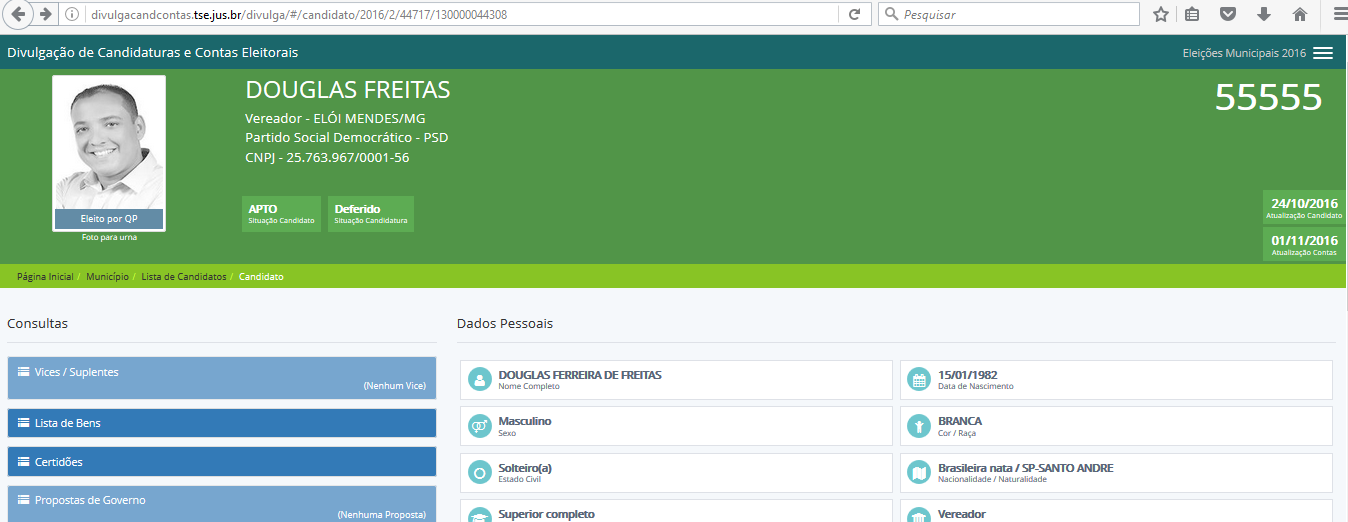Expand the Lista de Bens panel

222,423
